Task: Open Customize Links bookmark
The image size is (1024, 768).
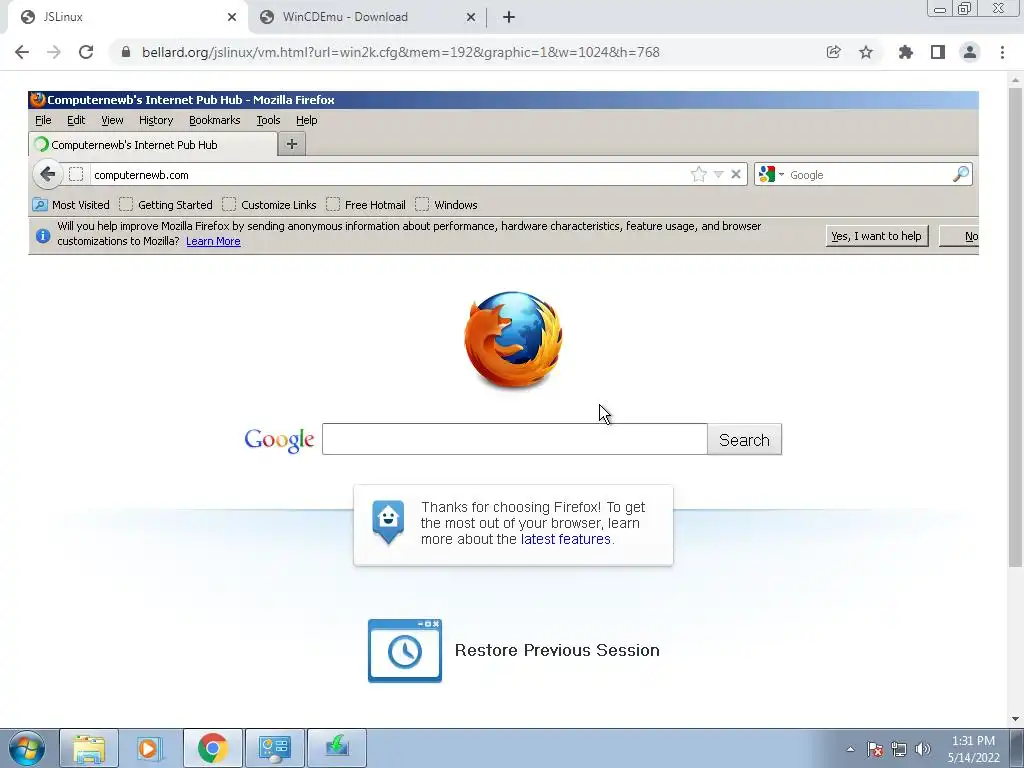Action: pyautogui.click(x=269, y=204)
